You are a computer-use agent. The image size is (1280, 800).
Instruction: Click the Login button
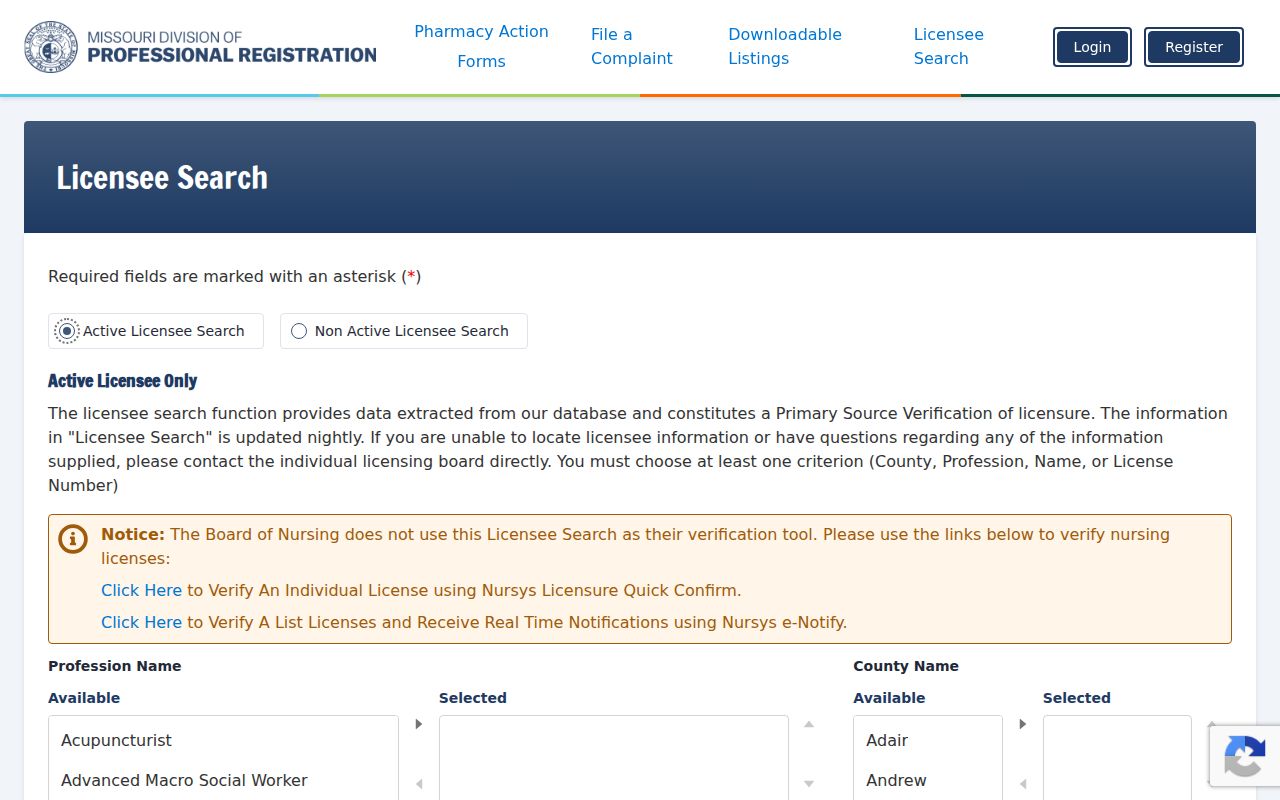click(x=1092, y=47)
